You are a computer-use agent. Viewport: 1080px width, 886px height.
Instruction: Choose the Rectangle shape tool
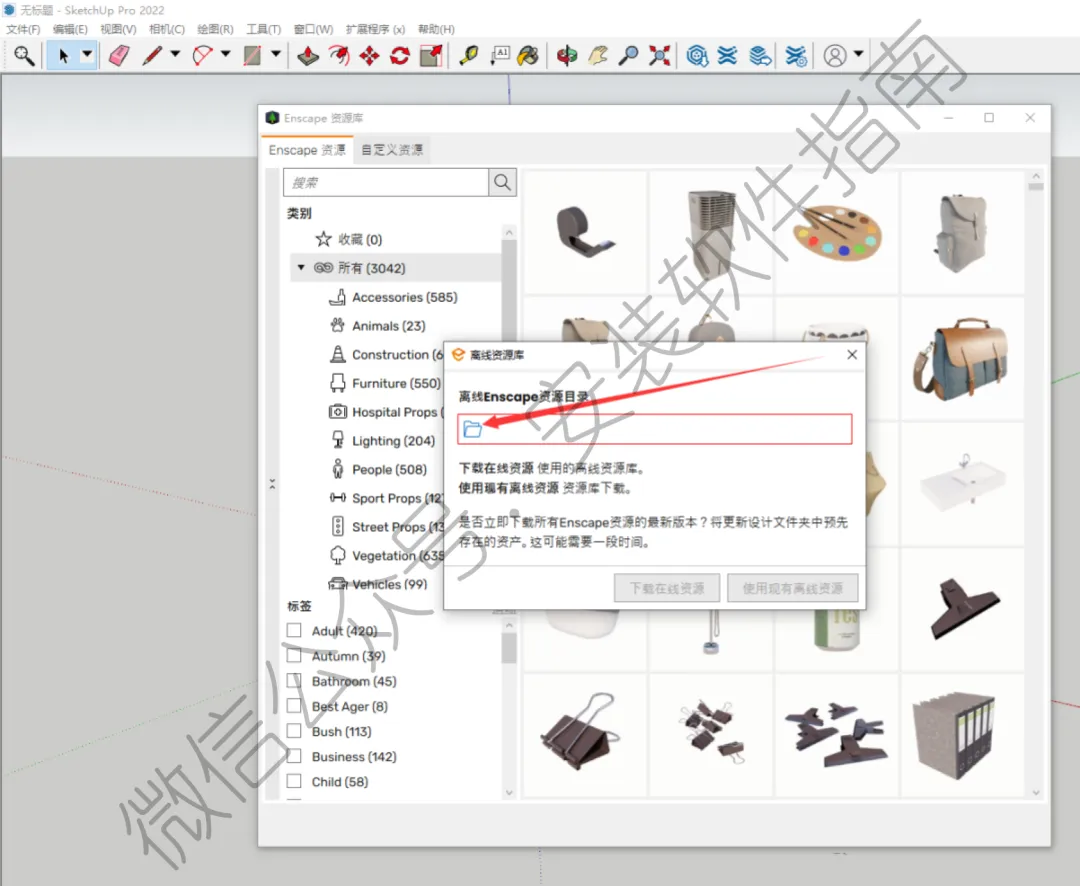252,56
